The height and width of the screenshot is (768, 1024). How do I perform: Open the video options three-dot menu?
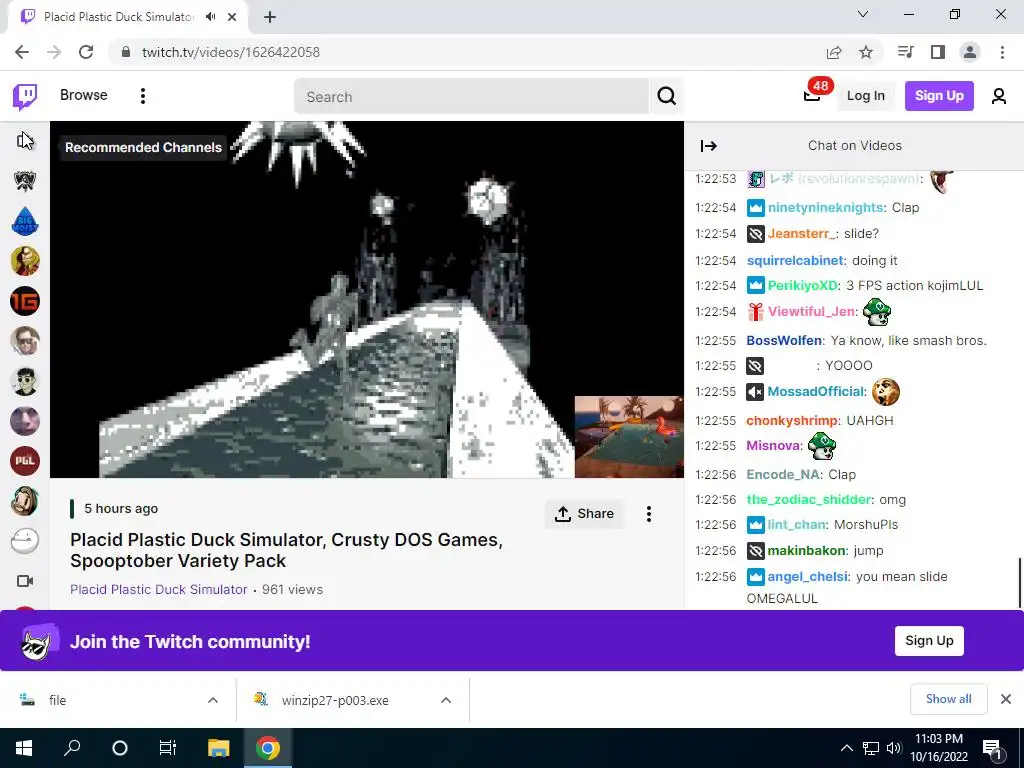pos(648,514)
